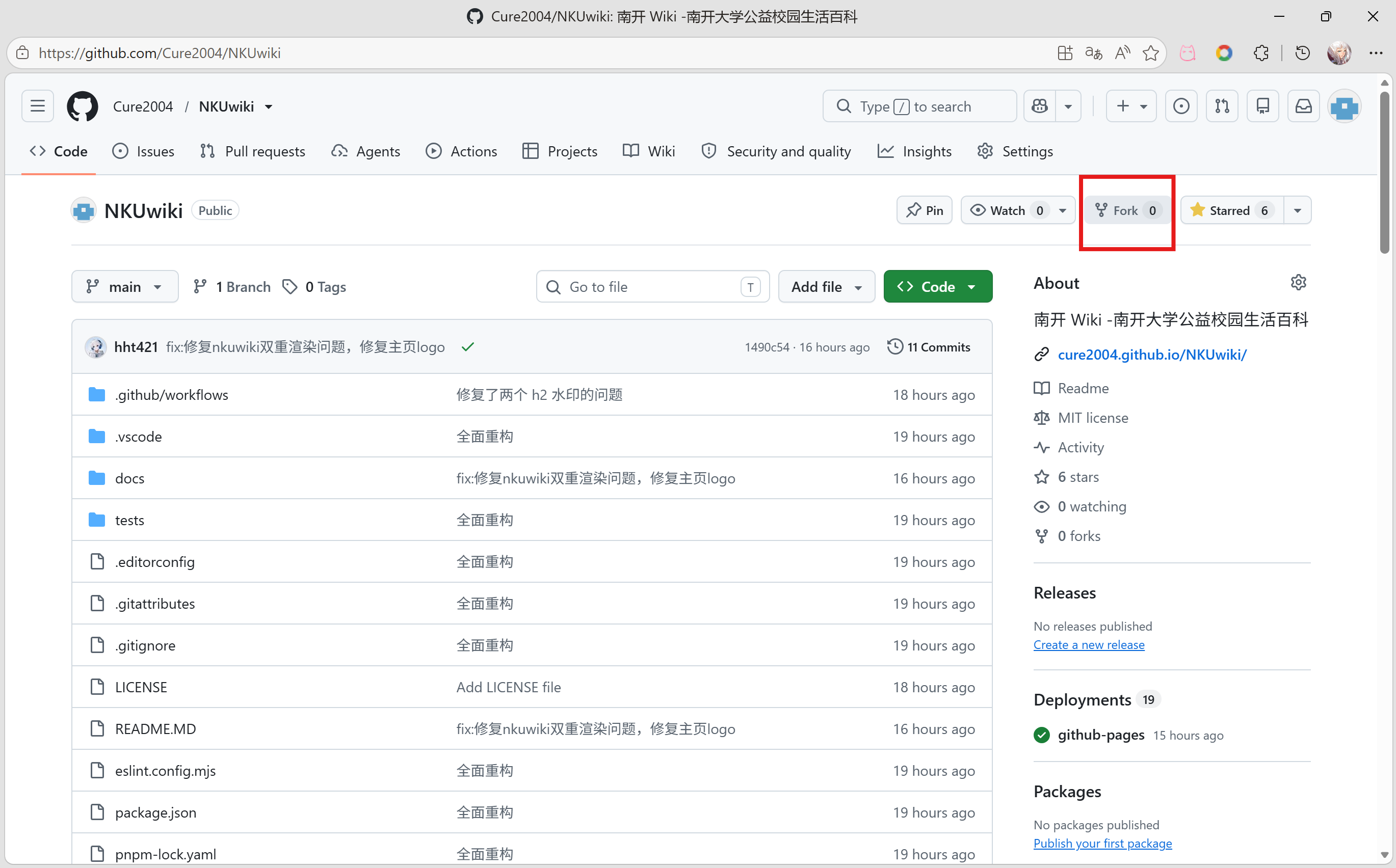Open commit hash 1490c54
Image resolution: width=1396 pixels, height=868 pixels.
click(767, 347)
